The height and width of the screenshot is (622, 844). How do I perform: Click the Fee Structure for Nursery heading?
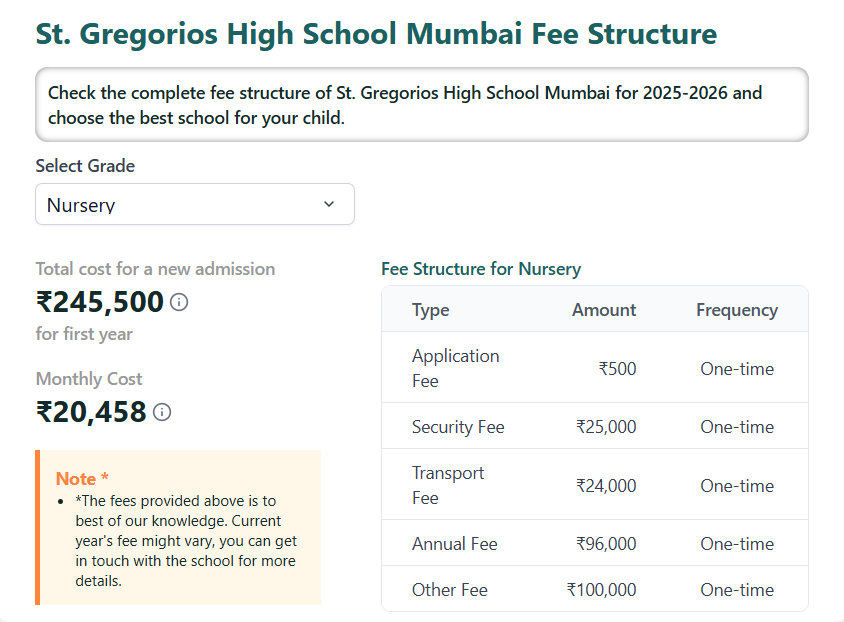[x=480, y=269]
